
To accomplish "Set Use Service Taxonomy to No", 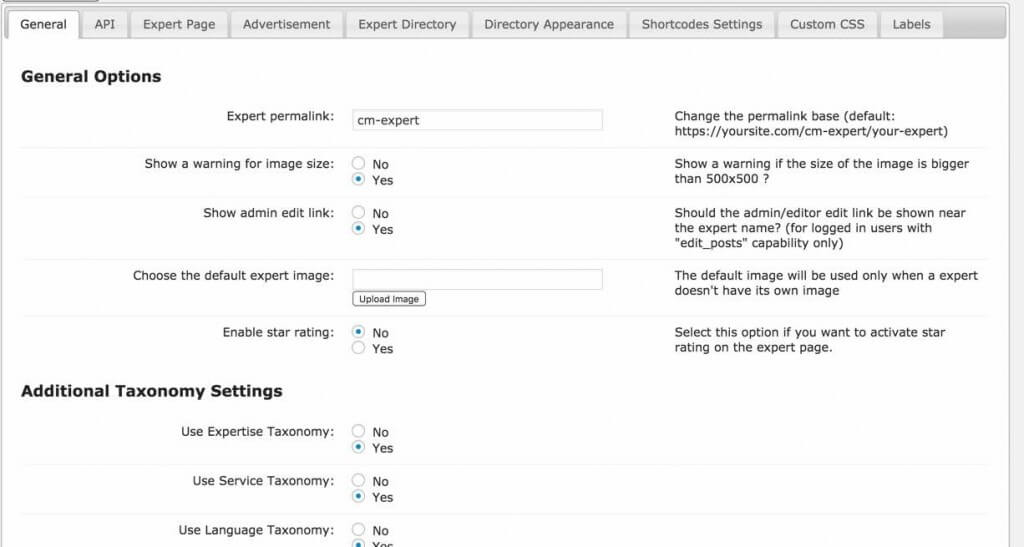I will click(x=358, y=481).
